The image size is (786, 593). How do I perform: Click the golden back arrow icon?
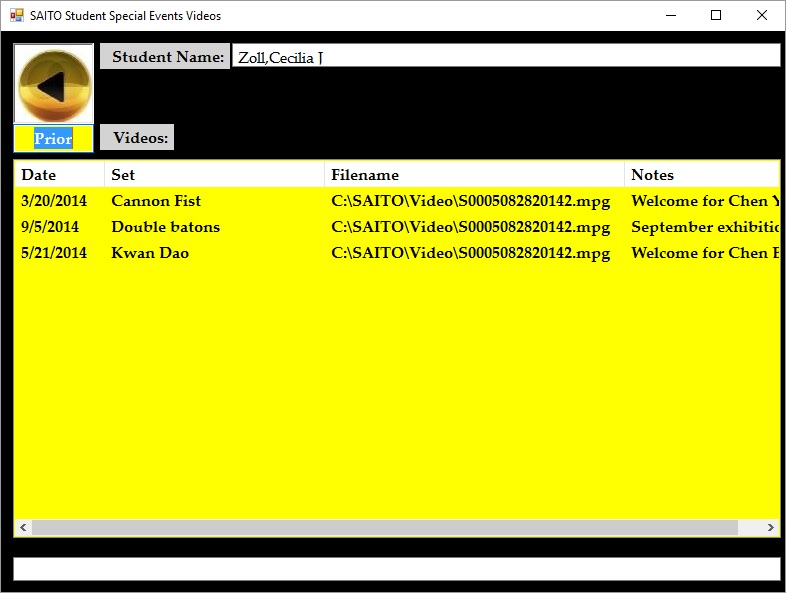(53, 85)
